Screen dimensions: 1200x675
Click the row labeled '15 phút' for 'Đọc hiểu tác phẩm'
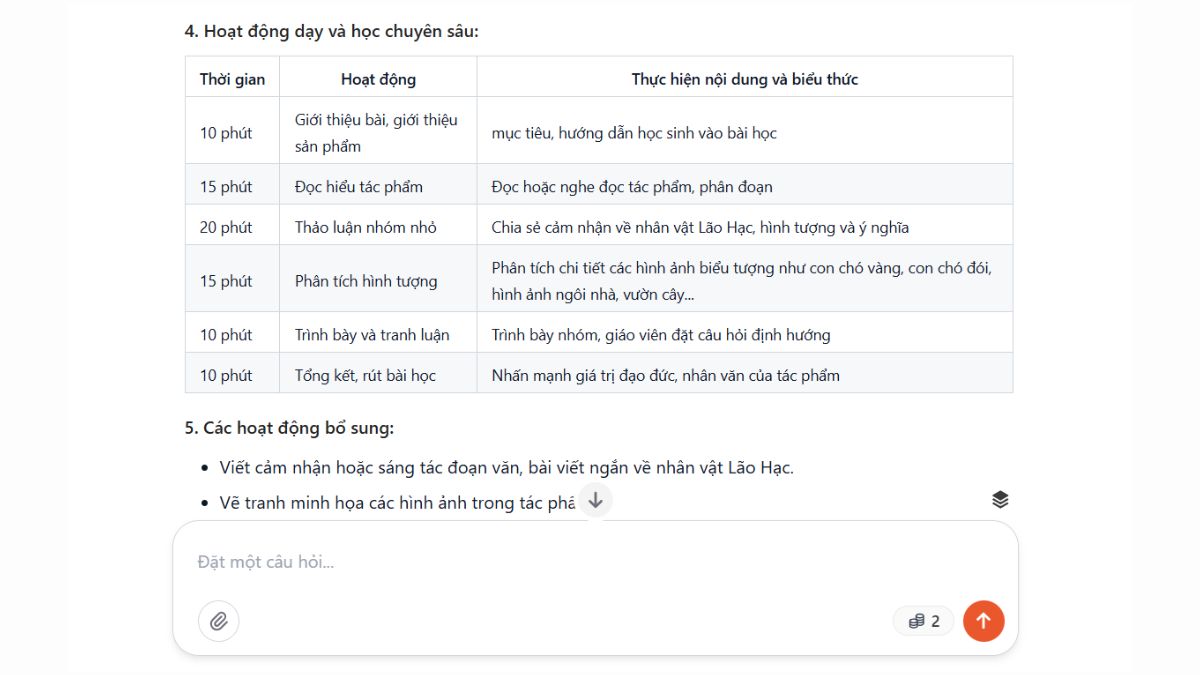coord(232,186)
